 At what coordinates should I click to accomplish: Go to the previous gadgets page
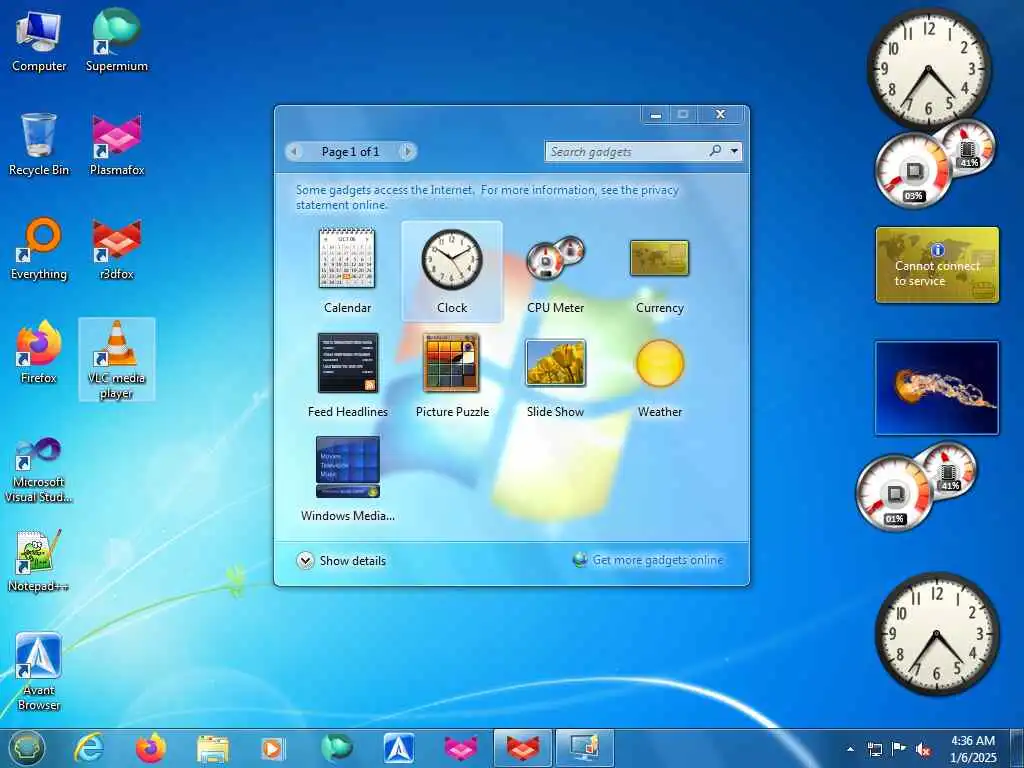295,152
